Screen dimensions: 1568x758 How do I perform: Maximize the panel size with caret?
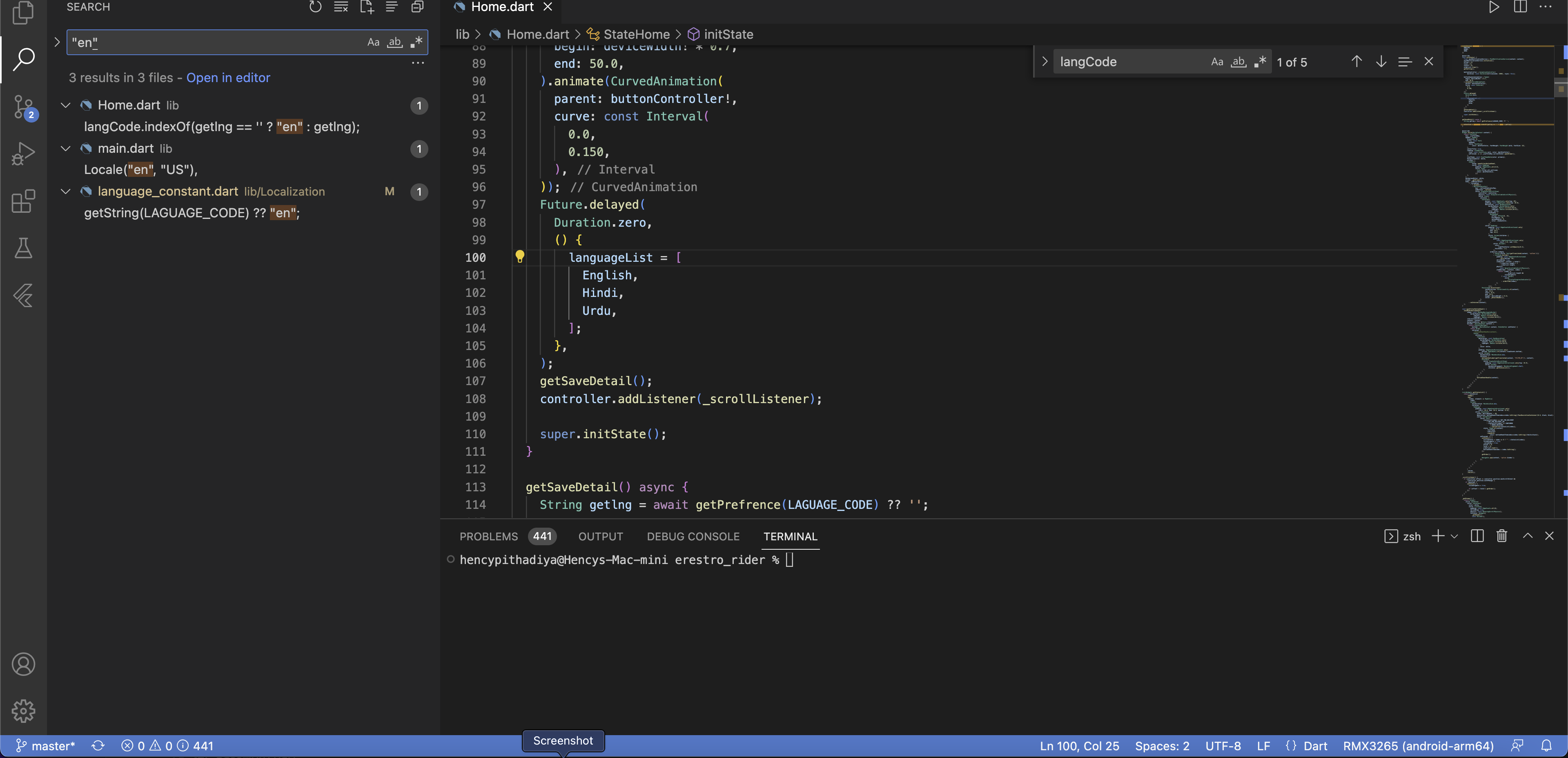tap(1528, 536)
